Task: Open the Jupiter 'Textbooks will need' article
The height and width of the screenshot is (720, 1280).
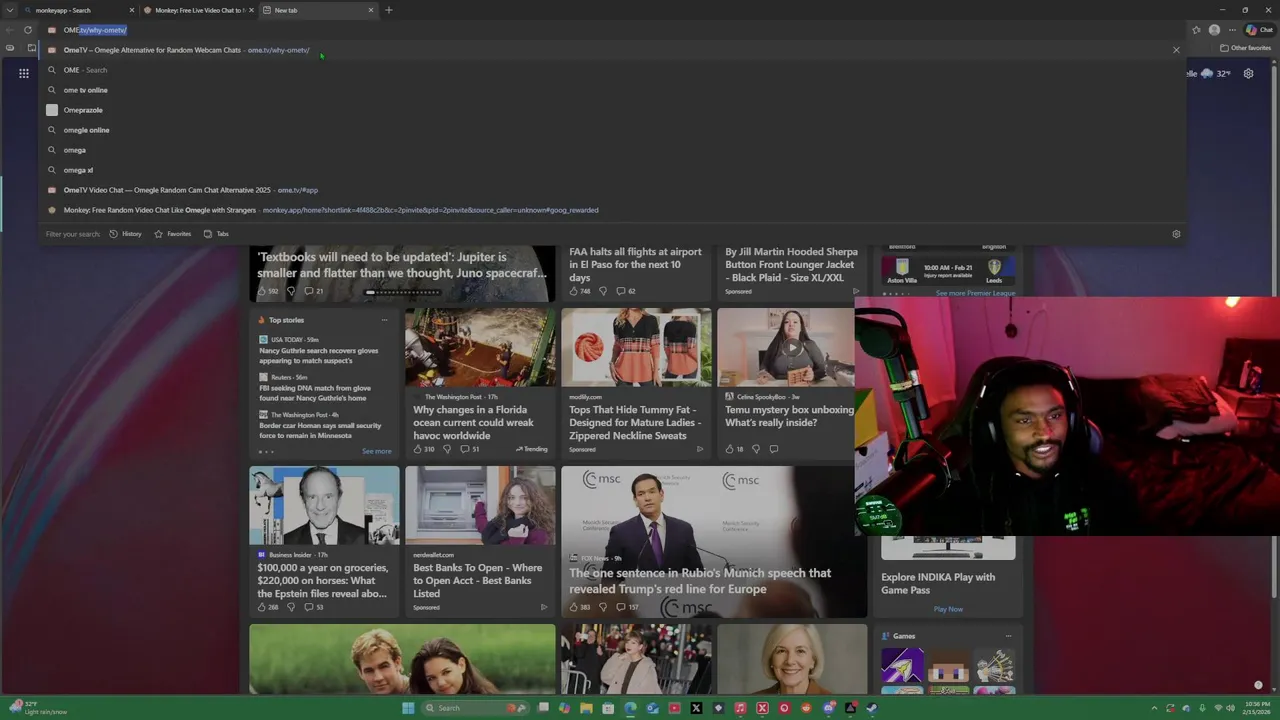Action: tap(401, 265)
